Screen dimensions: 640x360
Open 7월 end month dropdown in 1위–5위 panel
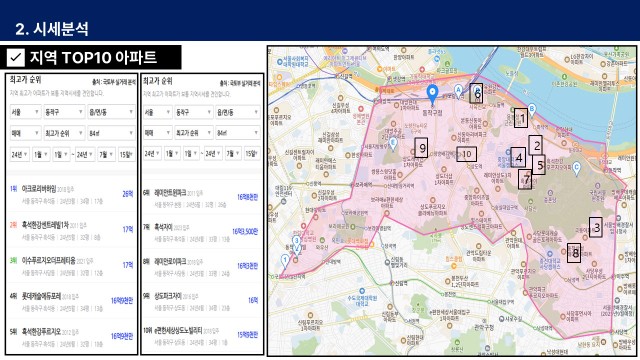coord(106,155)
